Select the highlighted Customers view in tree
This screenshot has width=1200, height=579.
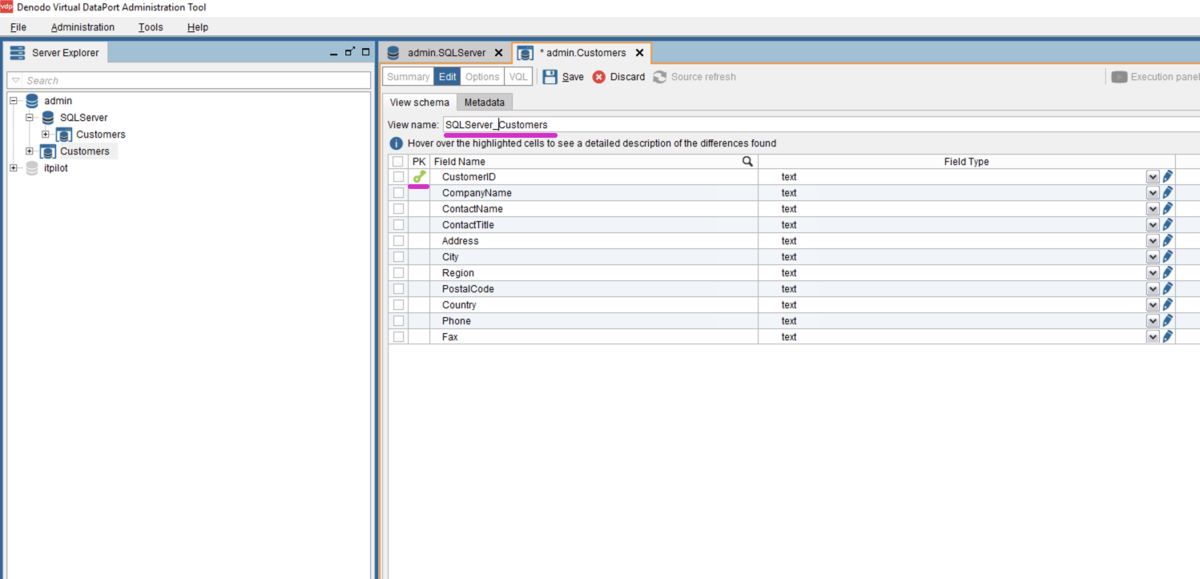coord(85,151)
